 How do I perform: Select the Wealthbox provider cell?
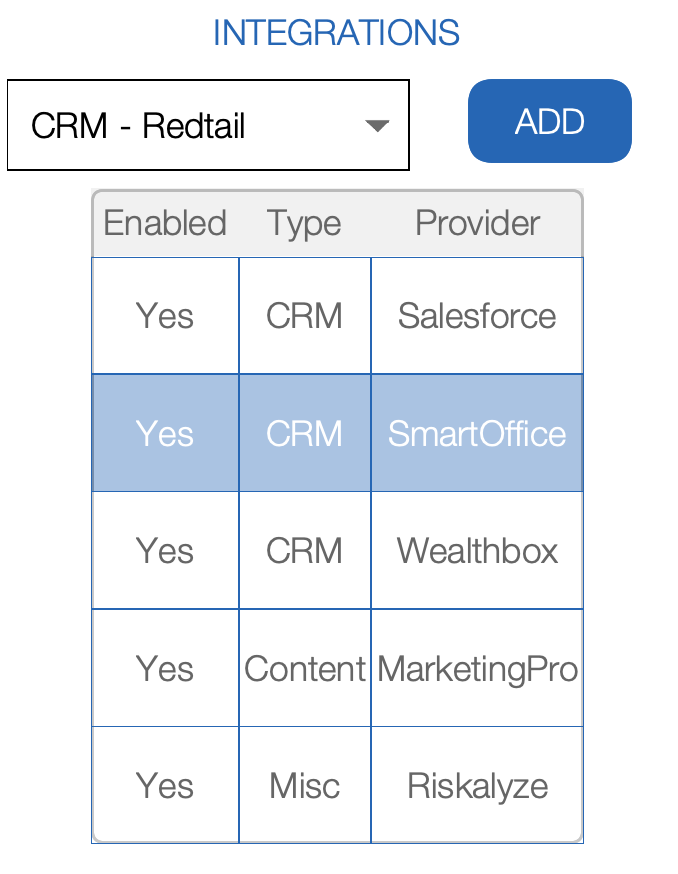pyautogui.click(x=477, y=551)
